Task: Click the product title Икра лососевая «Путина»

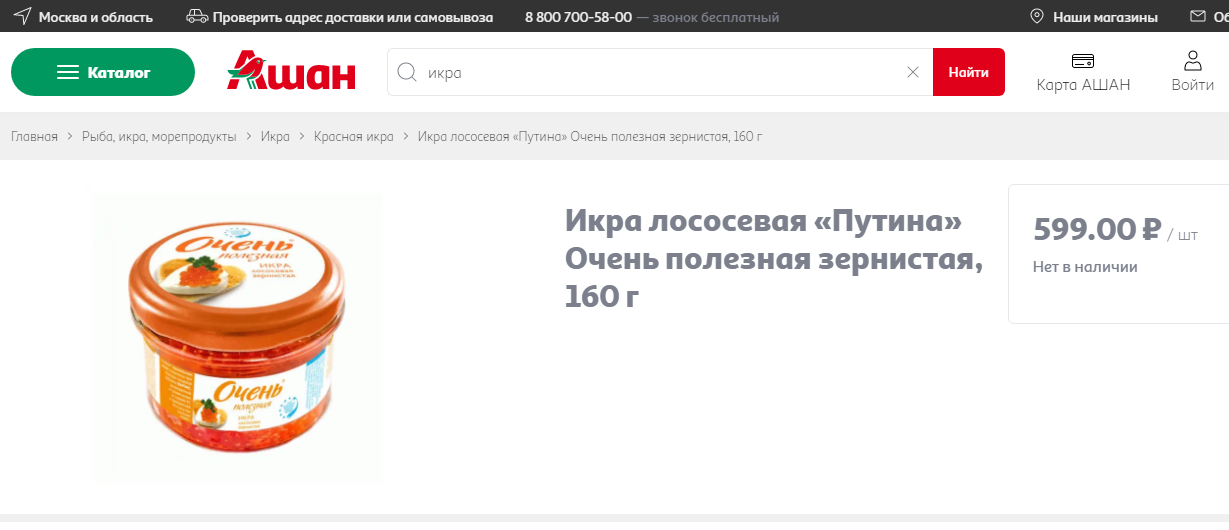Action: [x=774, y=258]
